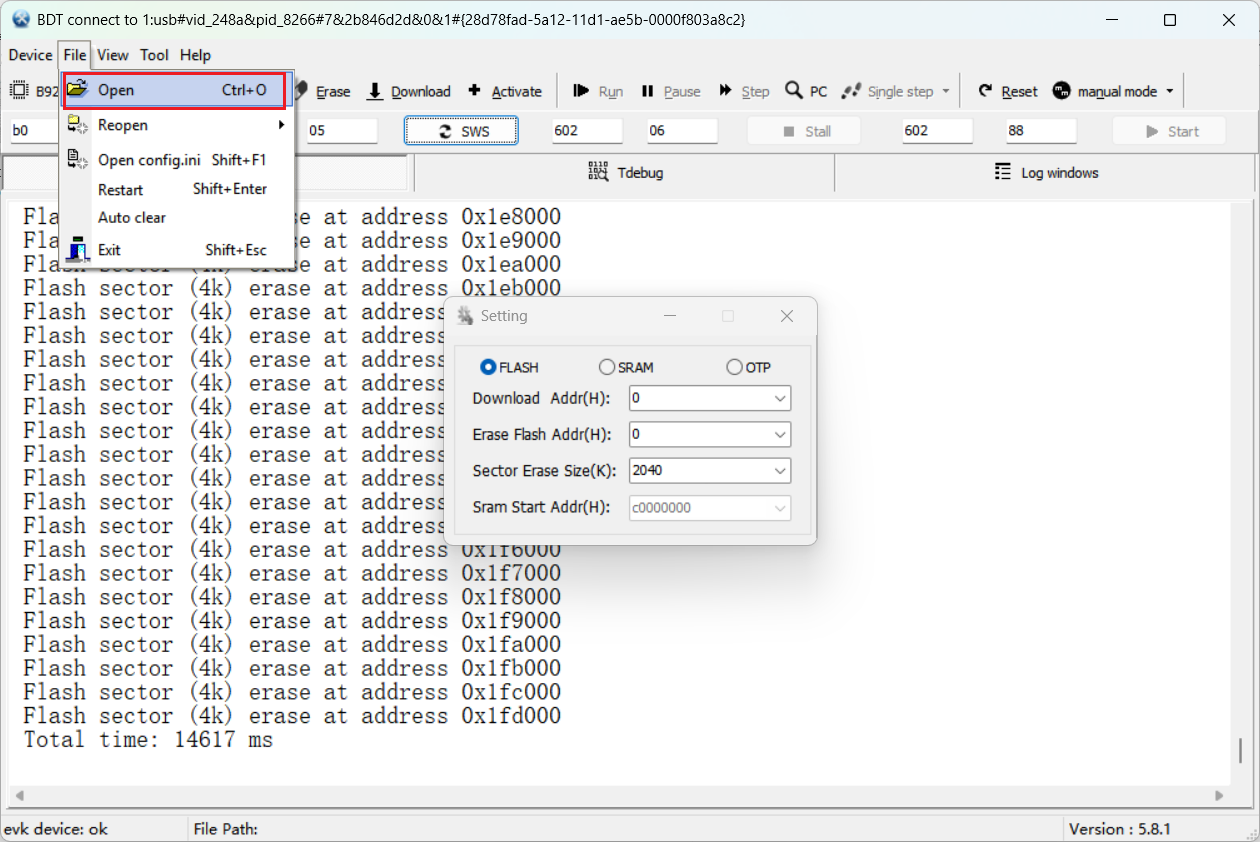Click the vertical scrollbar thumb
Viewport: 1260px width, 842px height.
pyautogui.click(x=1241, y=751)
